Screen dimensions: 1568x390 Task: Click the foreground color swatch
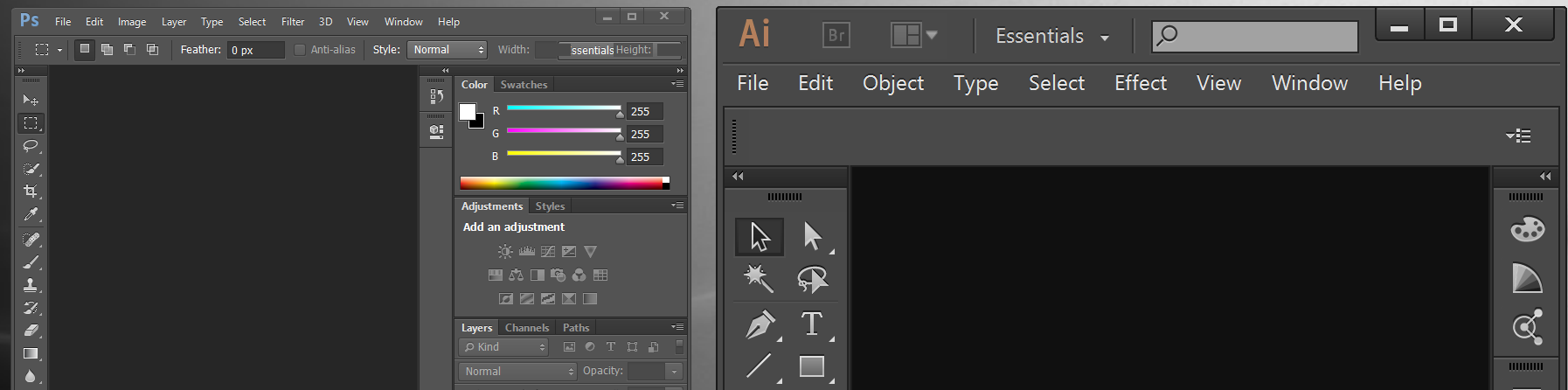[468, 111]
